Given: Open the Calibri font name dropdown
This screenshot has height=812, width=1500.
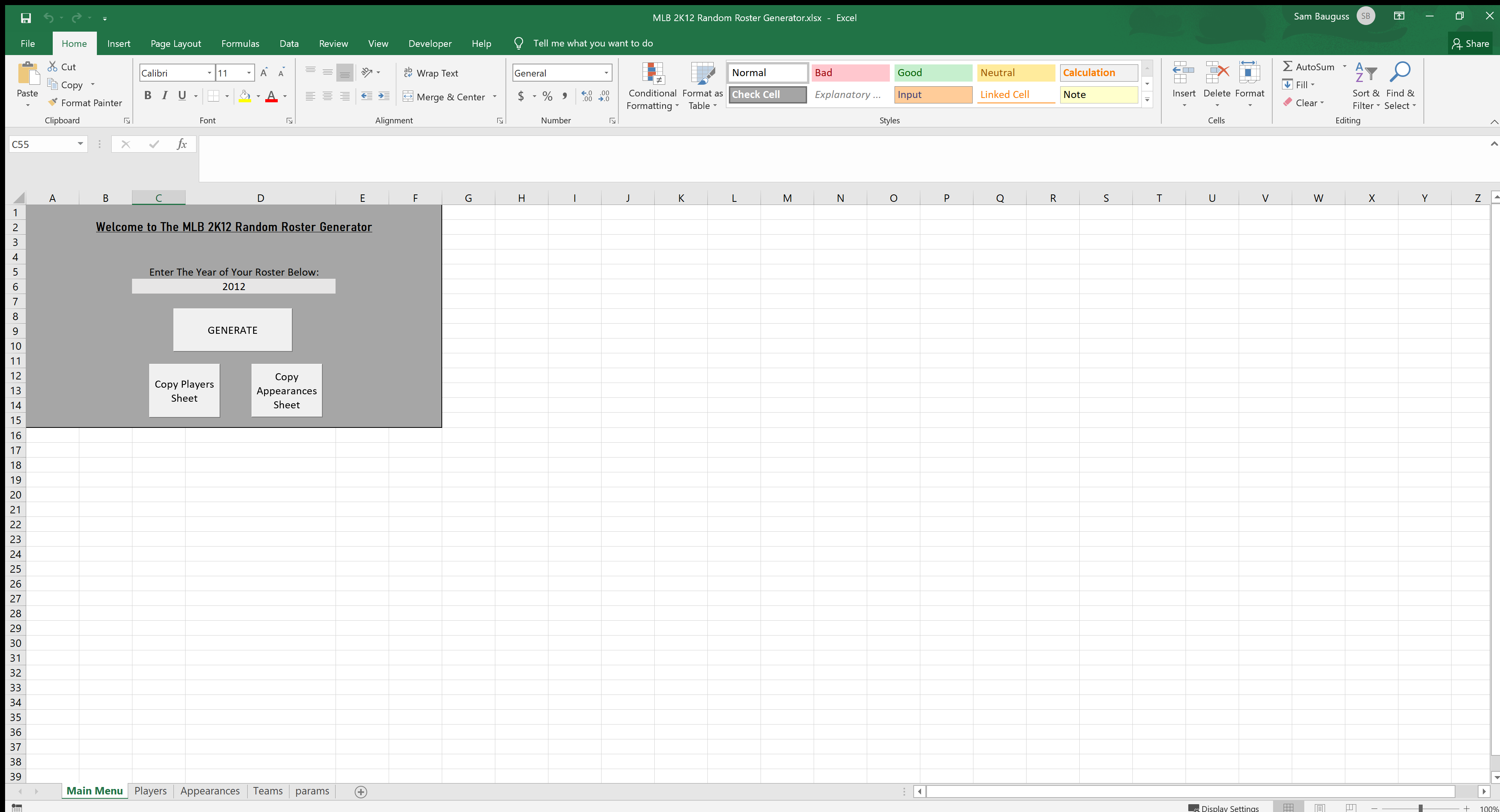Looking at the screenshot, I should (x=210, y=73).
